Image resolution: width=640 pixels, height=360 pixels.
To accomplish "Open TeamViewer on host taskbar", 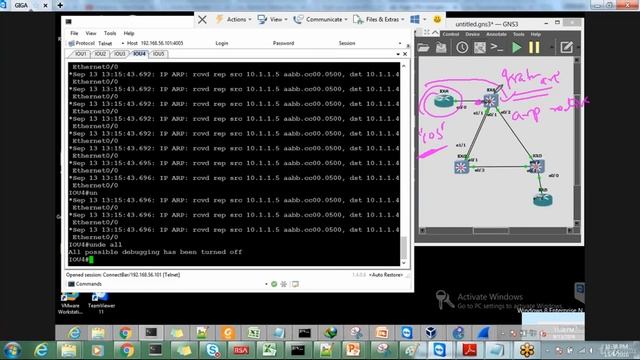I will pyautogui.click(x=440, y=350).
